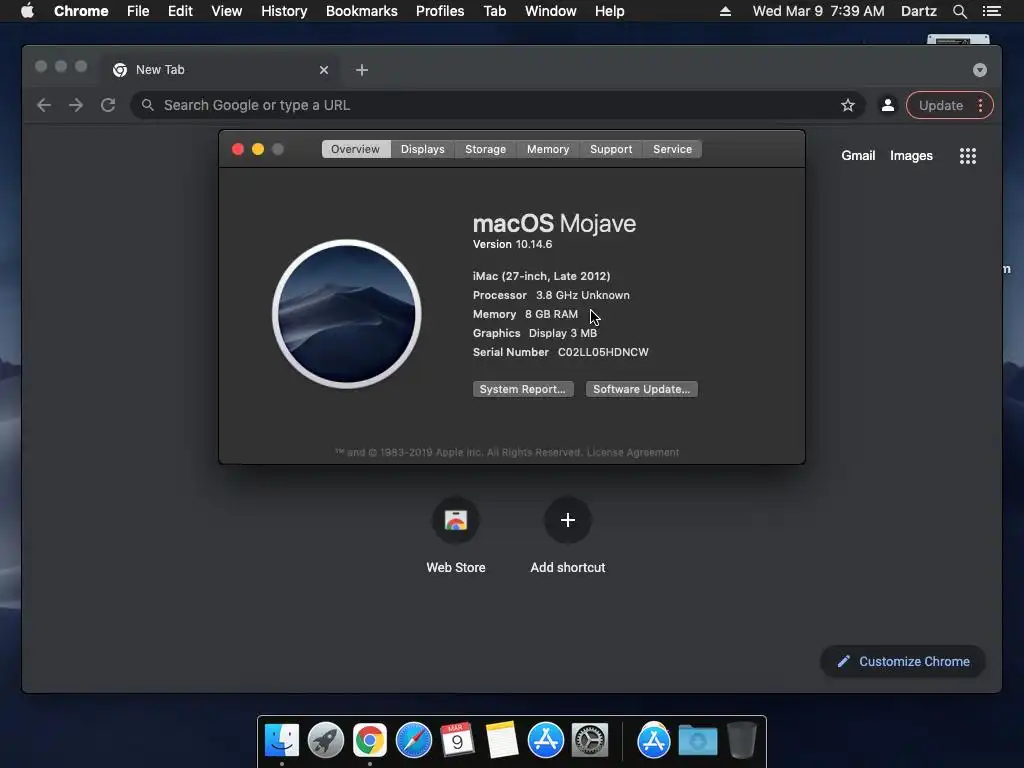
Task: Switch to the Service tab
Action: click(672, 149)
